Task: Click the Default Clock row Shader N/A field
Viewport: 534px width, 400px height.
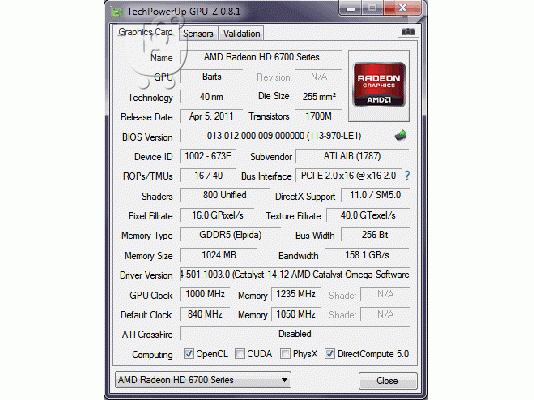Action: [x=385, y=314]
